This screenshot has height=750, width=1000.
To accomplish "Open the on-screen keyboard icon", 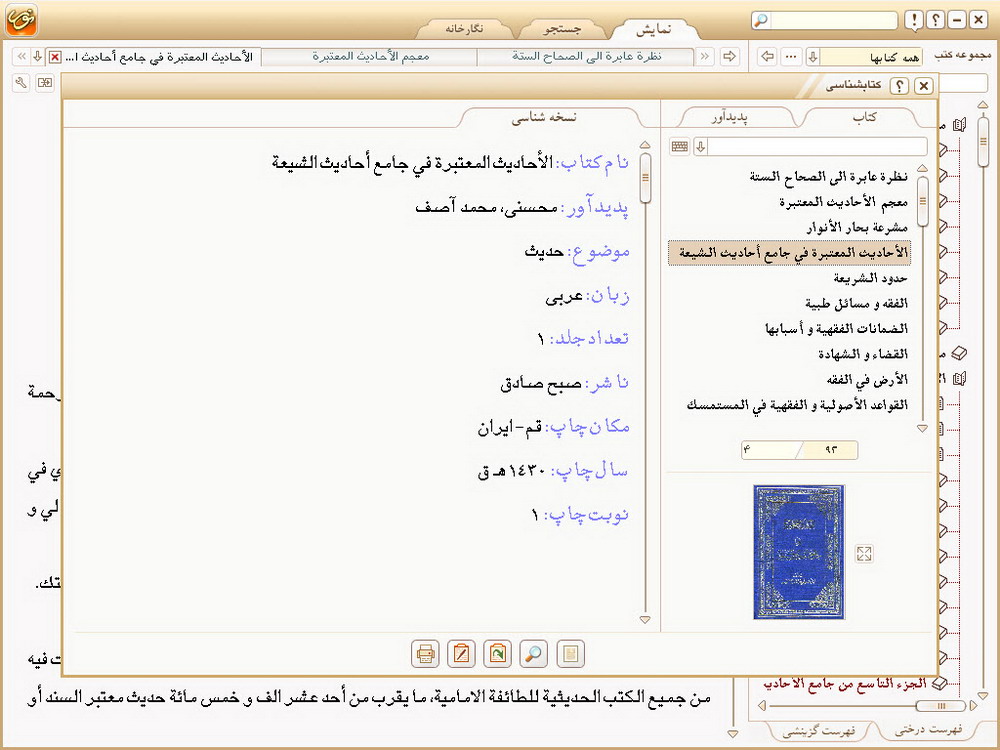I will tap(680, 147).
